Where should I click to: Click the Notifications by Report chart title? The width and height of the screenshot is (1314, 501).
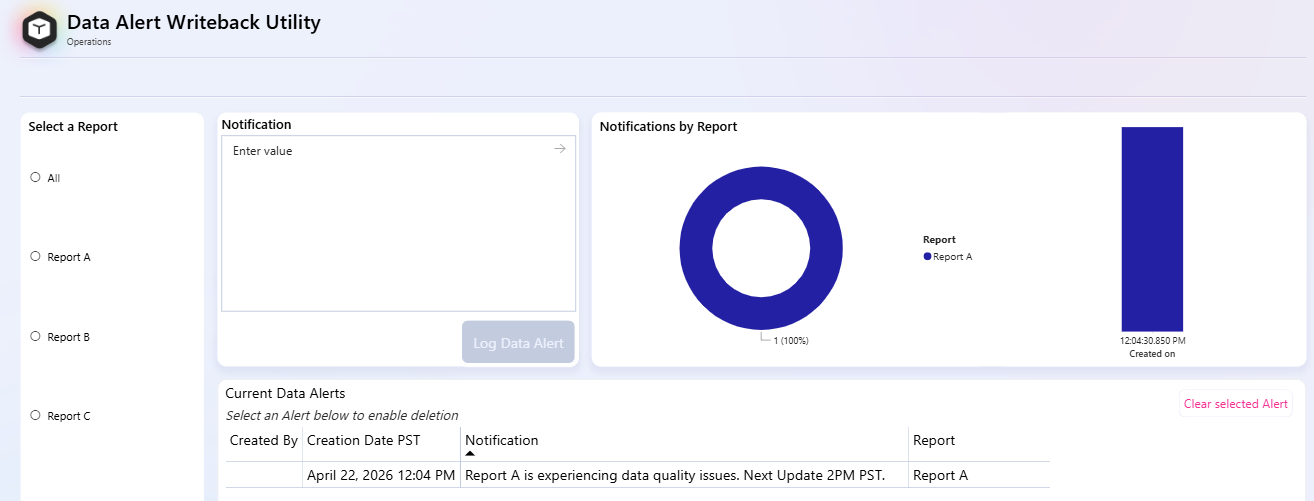tap(668, 127)
